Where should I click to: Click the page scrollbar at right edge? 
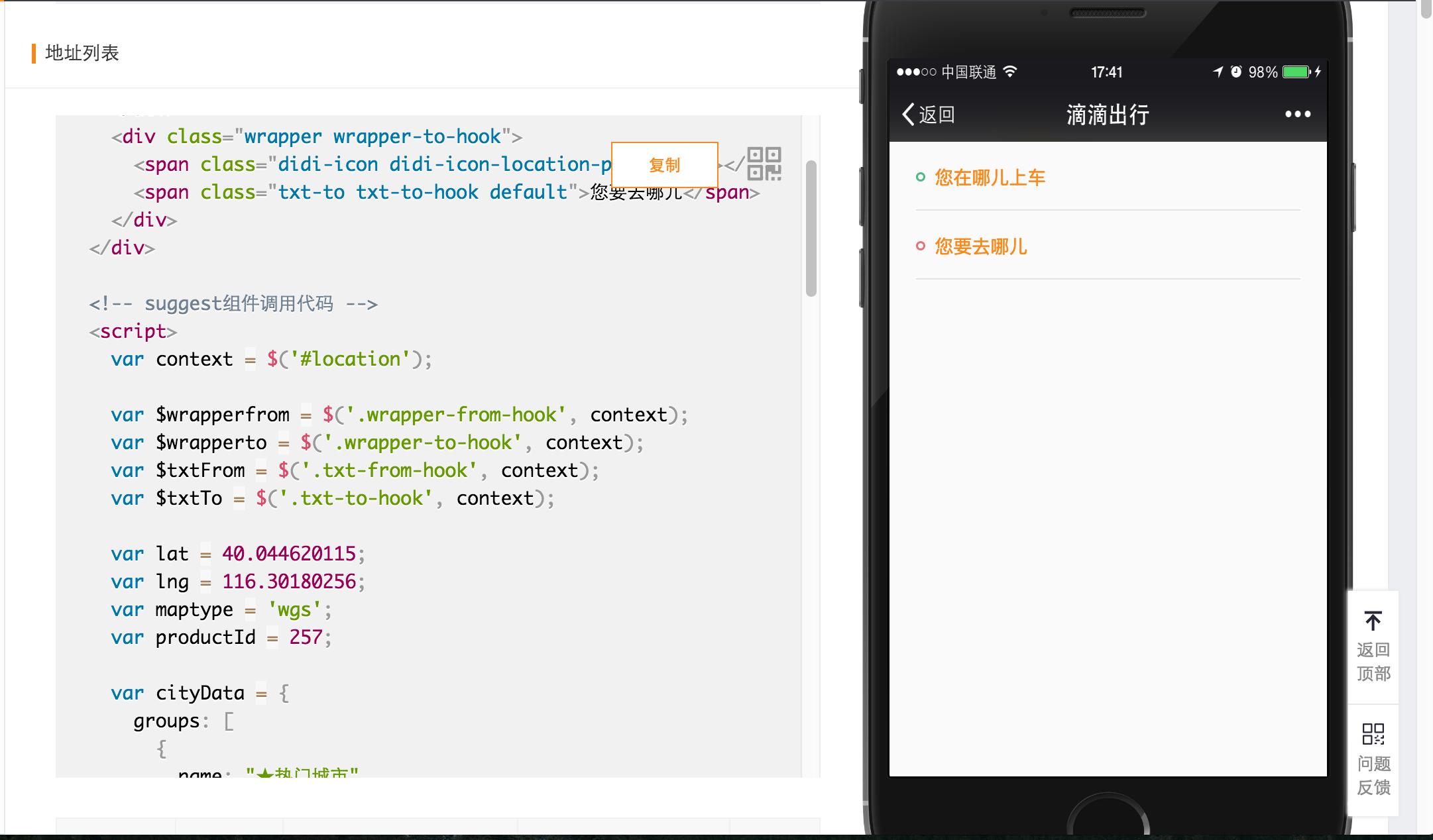(x=1426, y=9)
